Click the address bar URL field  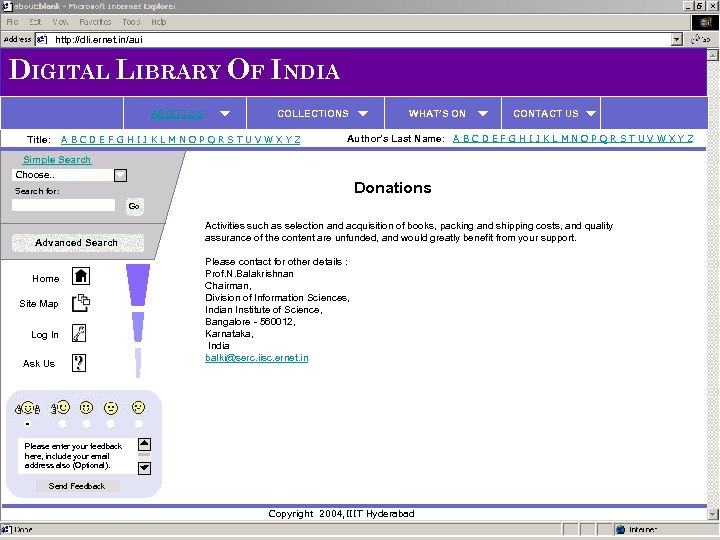click(x=360, y=39)
